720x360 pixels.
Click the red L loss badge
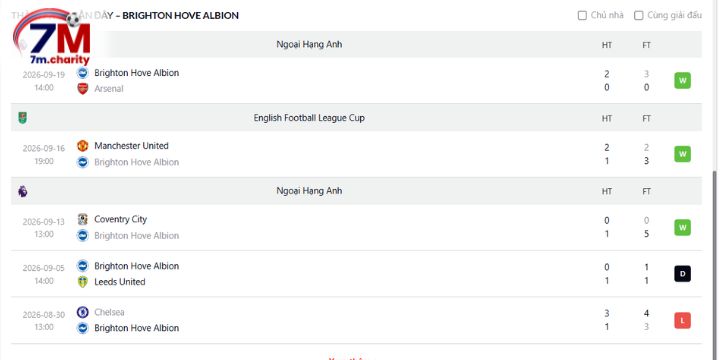point(682,321)
